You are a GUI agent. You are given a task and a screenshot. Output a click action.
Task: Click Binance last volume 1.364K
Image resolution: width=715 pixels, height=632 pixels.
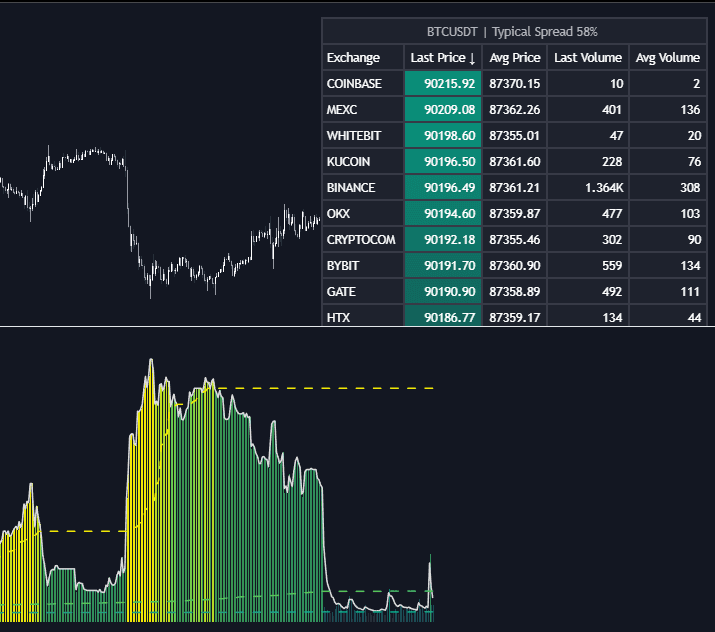pos(588,187)
